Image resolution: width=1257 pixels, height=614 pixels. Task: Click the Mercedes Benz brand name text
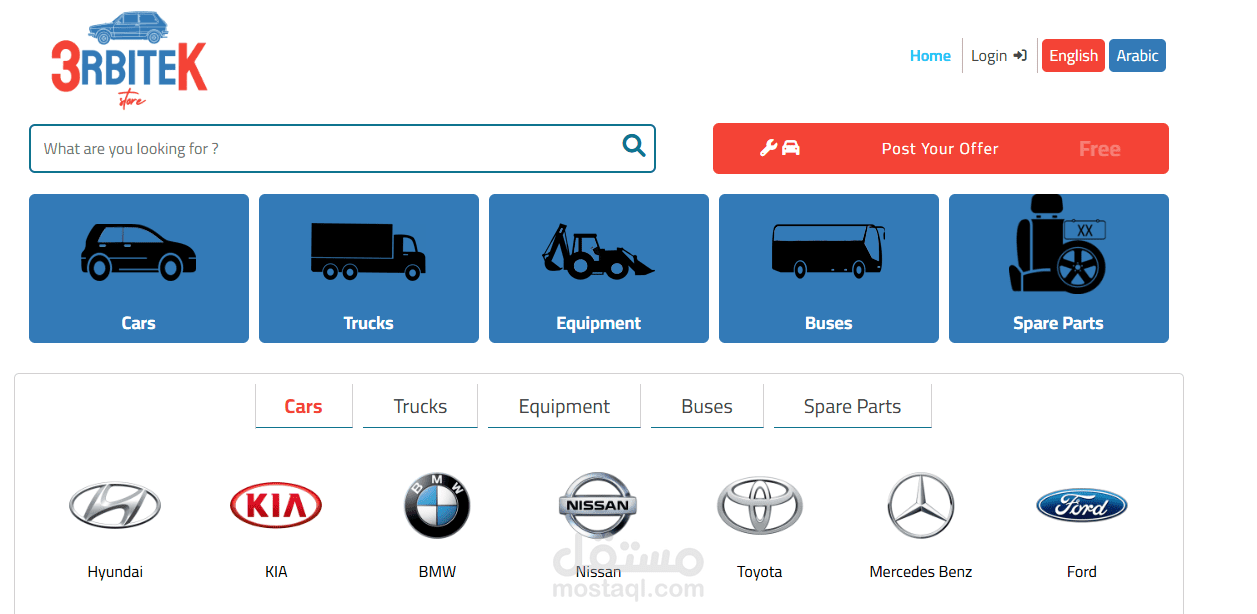[921, 572]
